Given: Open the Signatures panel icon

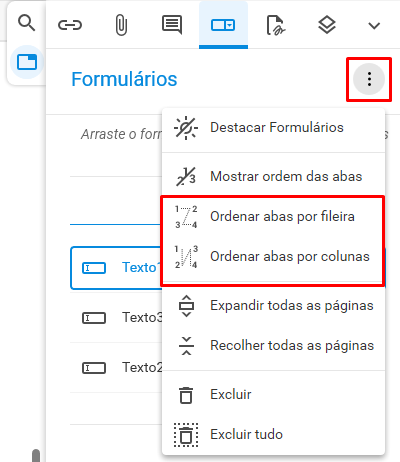Looking at the screenshot, I should pos(275,25).
